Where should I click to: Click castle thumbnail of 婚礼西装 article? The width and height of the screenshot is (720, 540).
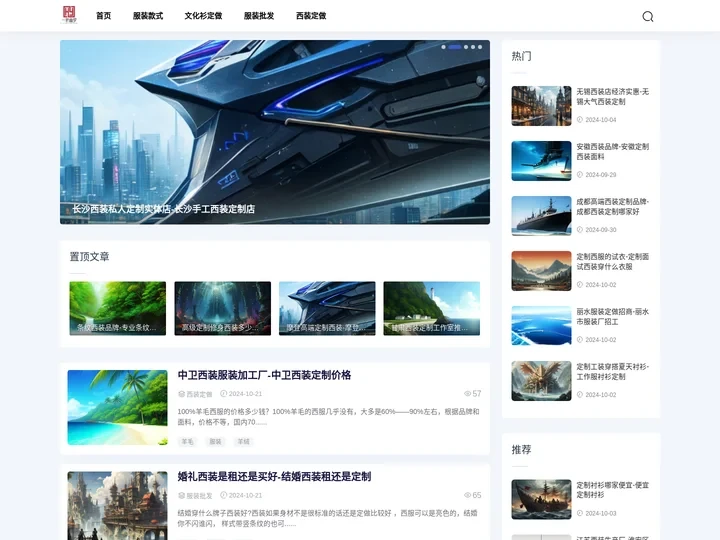click(118, 506)
